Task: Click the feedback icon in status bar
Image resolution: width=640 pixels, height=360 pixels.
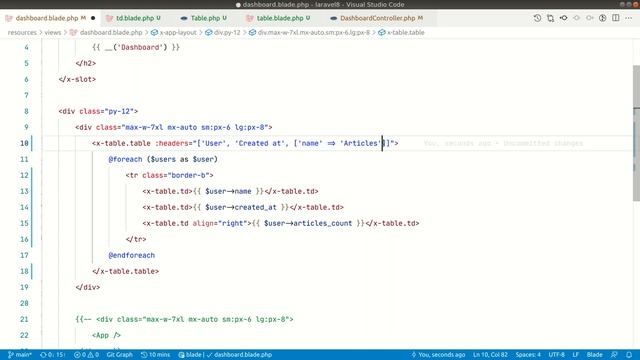Action: [614, 354]
